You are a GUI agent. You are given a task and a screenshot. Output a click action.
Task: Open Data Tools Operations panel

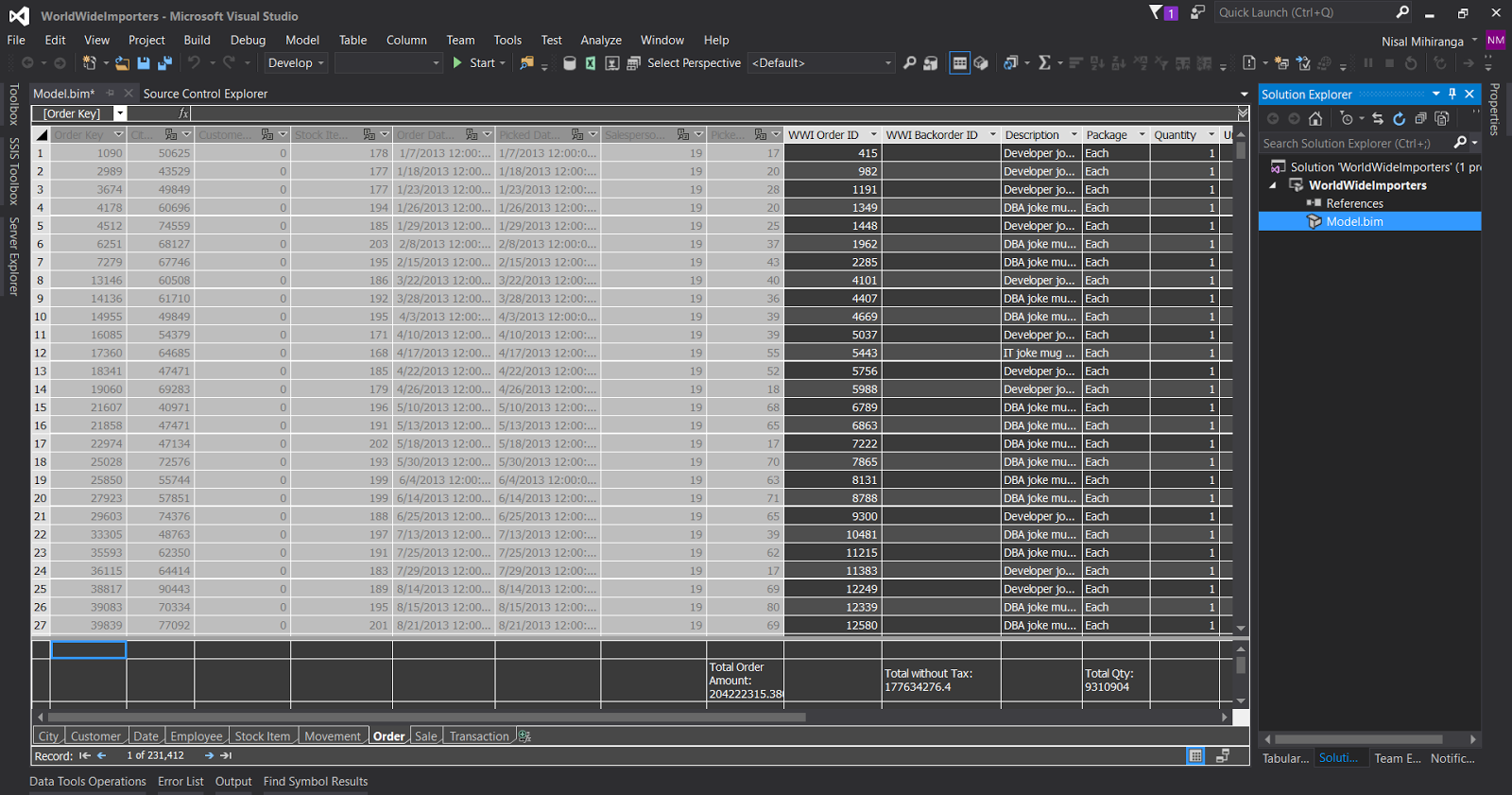coord(88,782)
